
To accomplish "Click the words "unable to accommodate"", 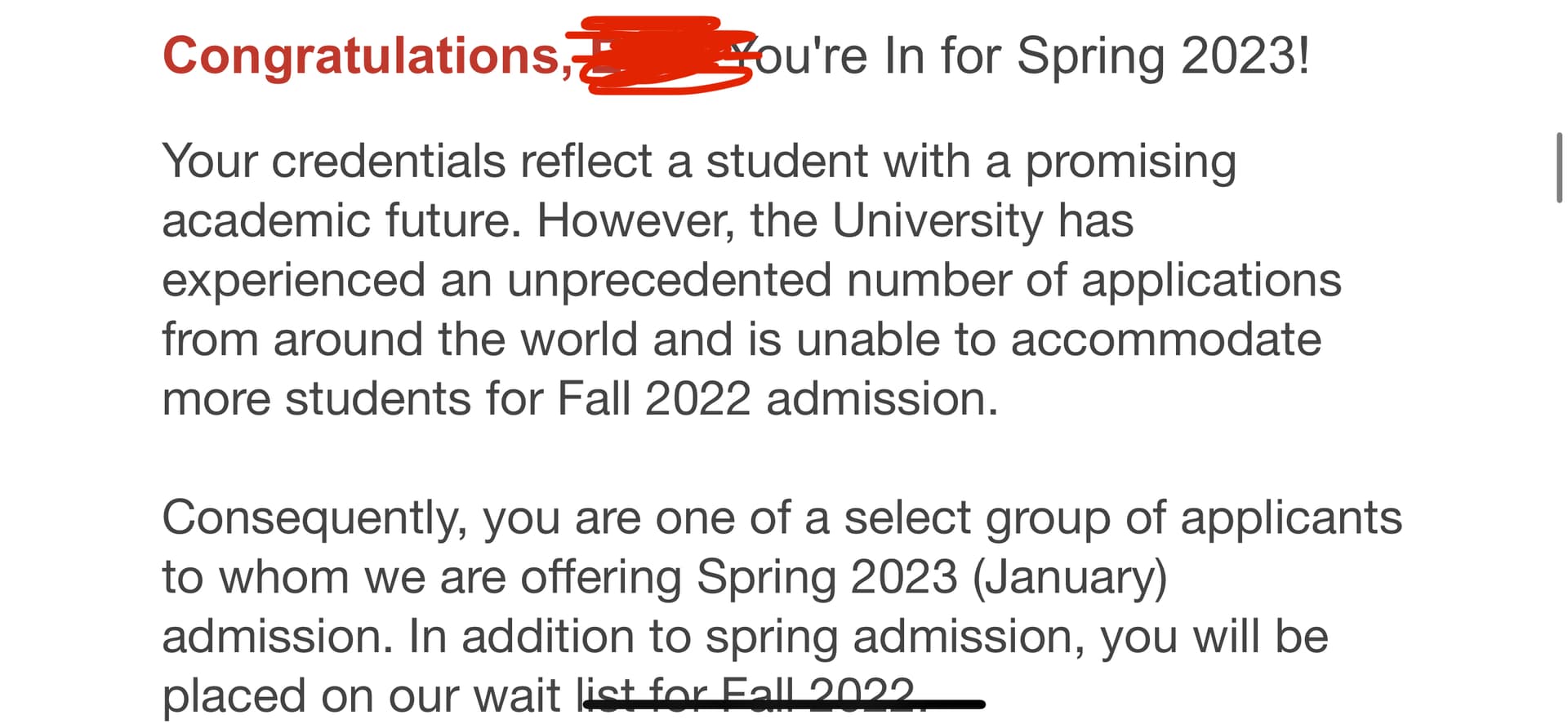I will click(x=1058, y=340).
